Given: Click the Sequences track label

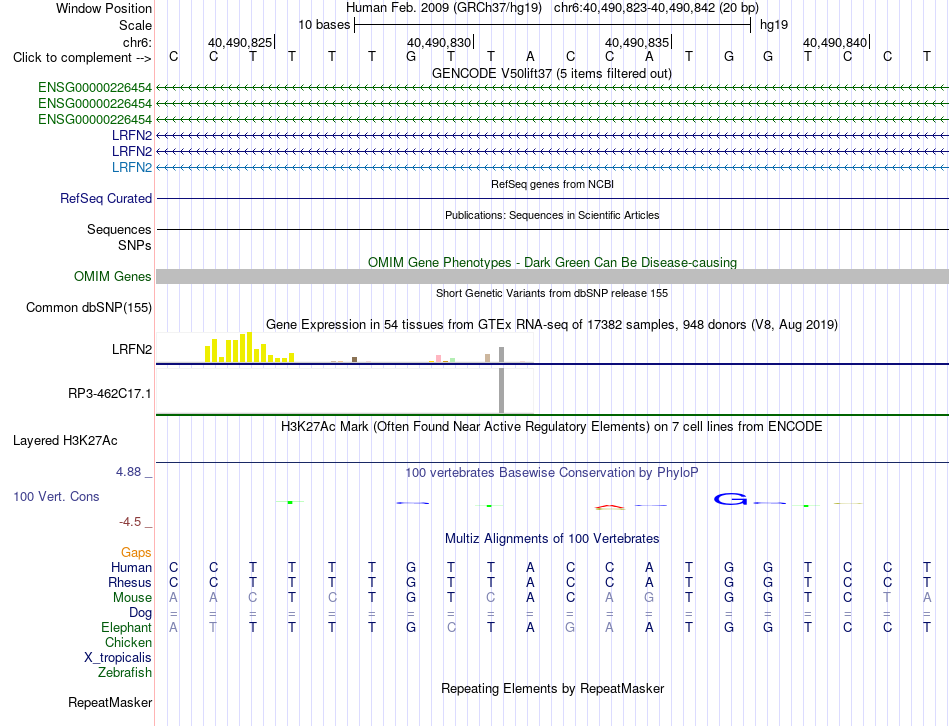Looking at the screenshot, I should (x=119, y=229).
